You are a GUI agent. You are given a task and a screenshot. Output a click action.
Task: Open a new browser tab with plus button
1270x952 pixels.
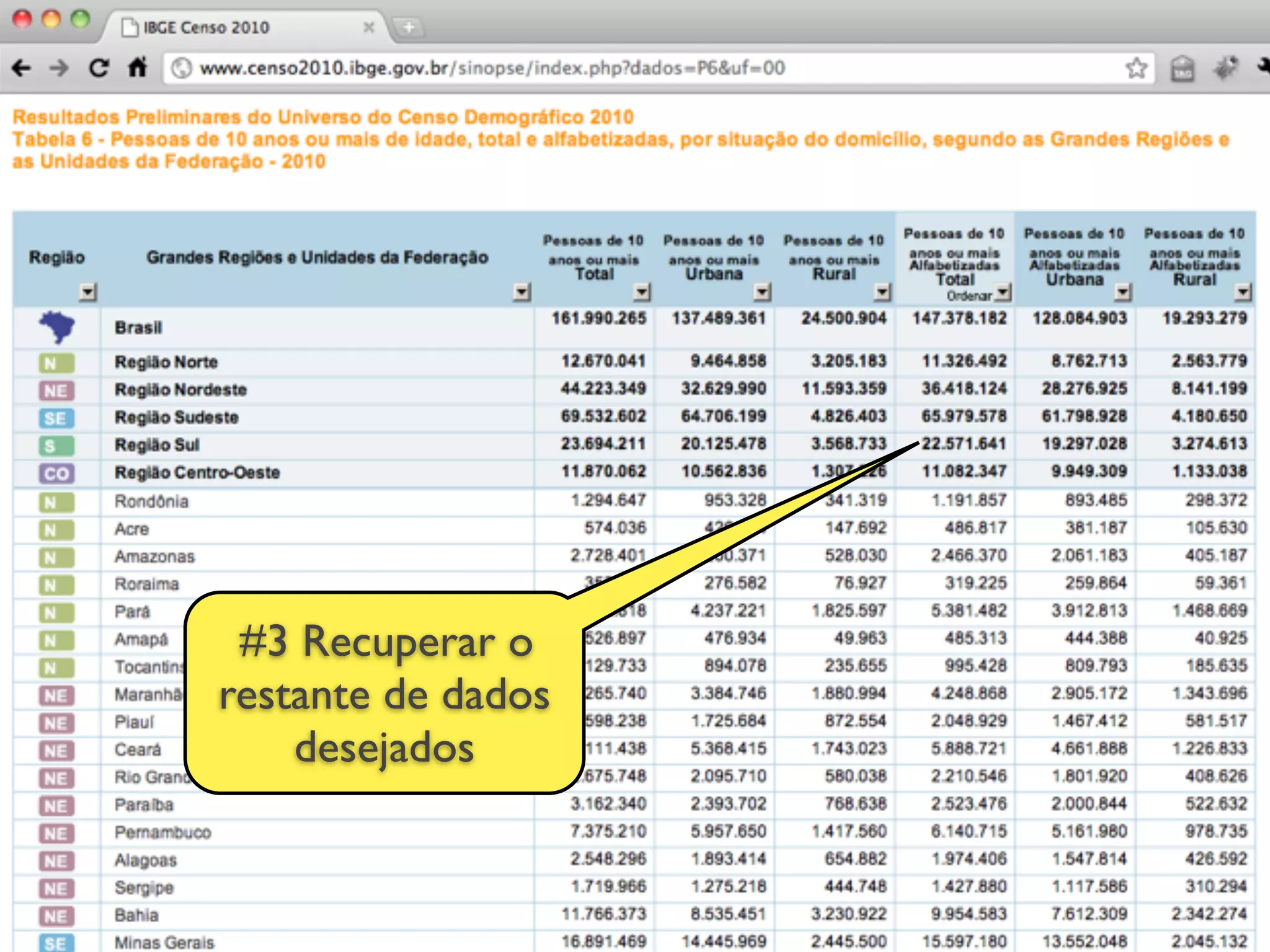coord(409,27)
